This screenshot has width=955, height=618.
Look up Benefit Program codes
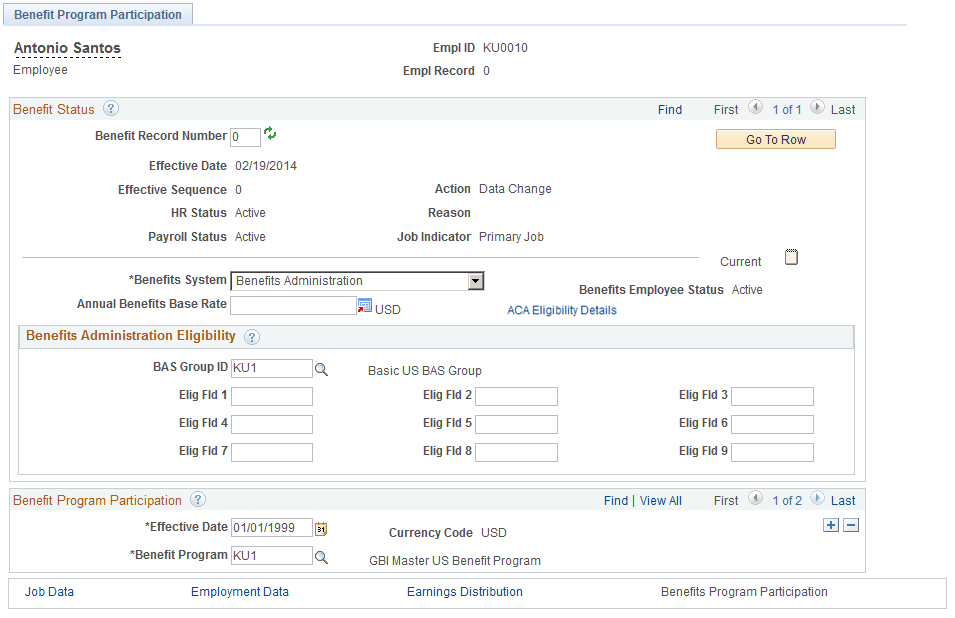(320, 555)
